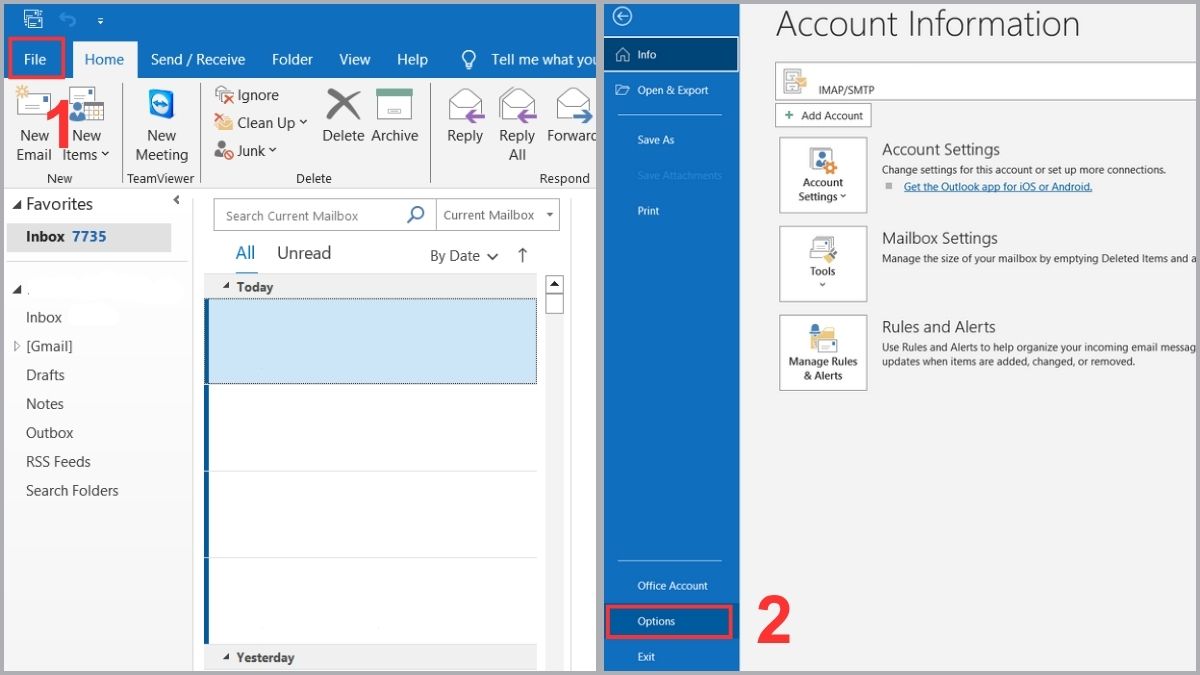The image size is (1200, 675).
Task: Choose Save As in backstage menu
Action: point(656,140)
